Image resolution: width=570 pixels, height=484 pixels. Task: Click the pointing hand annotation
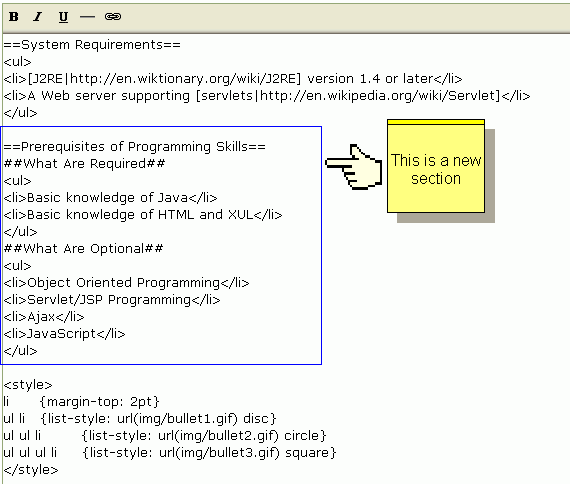[x=353, y=167]
